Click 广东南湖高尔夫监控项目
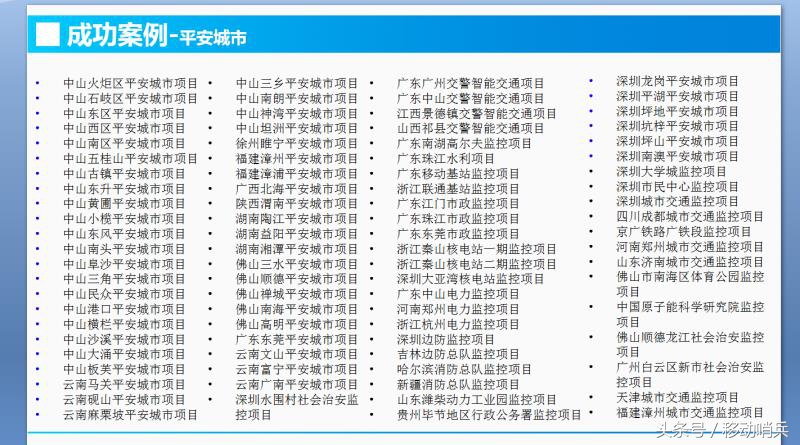 pyautogui.click(x=464, y=143)
